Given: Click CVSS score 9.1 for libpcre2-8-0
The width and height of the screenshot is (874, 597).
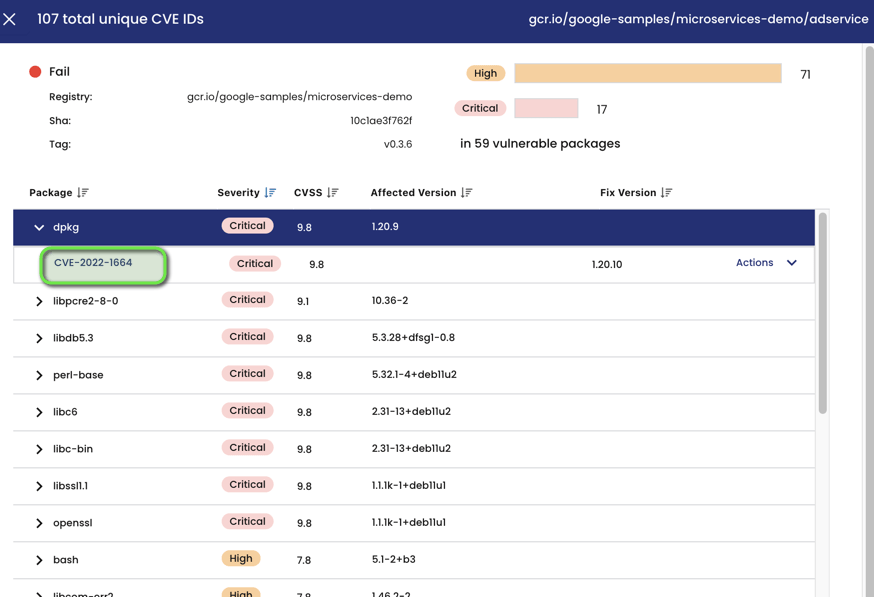Looking at the screenshot, I should (303, 302).
